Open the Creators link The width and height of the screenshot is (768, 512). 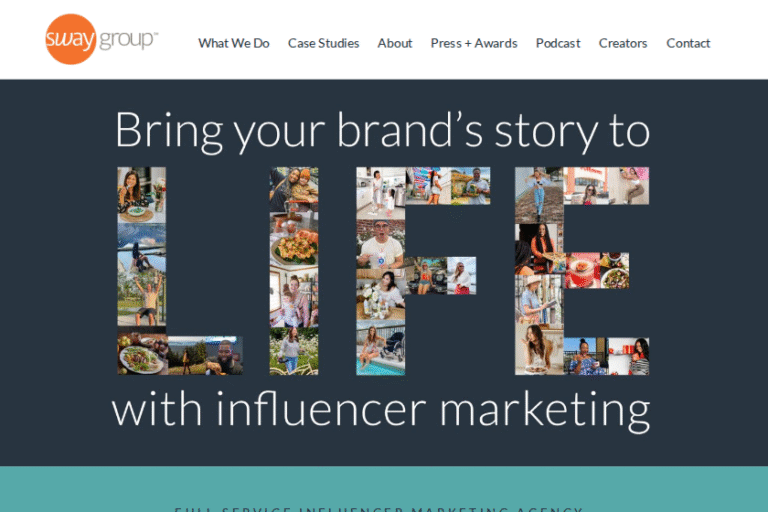623,43
